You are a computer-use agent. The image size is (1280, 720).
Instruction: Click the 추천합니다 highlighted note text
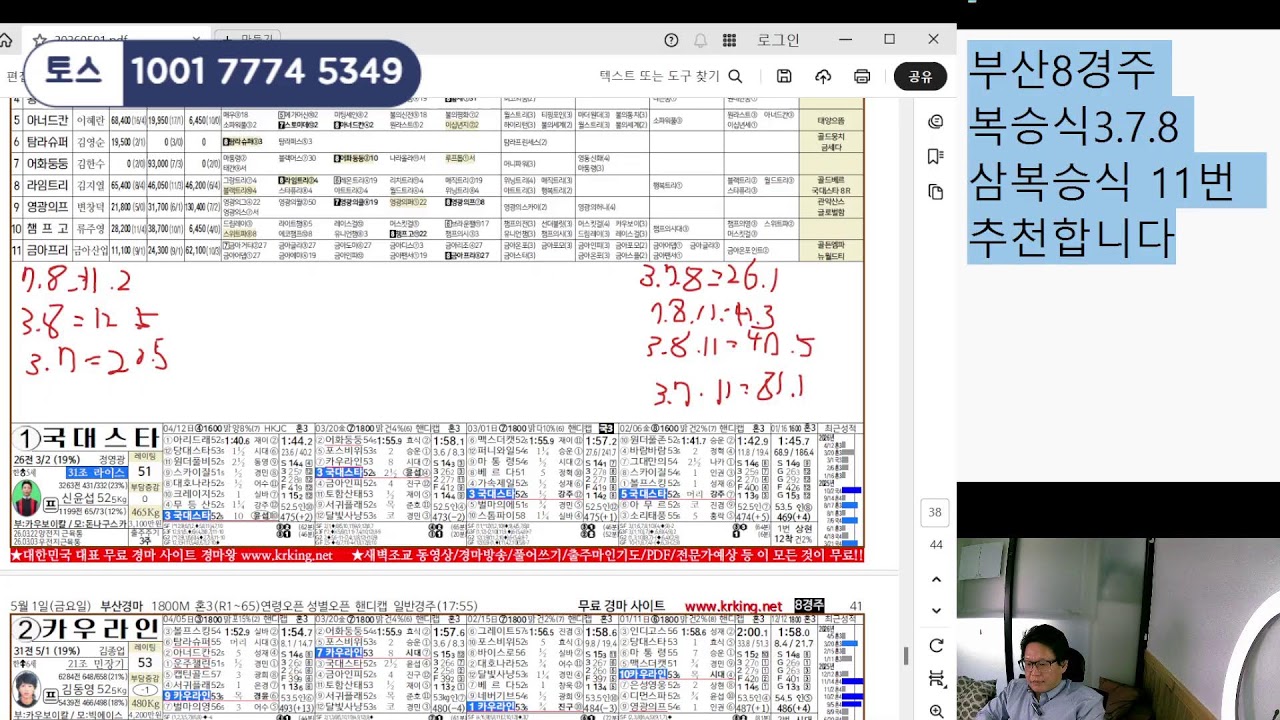1071,238
